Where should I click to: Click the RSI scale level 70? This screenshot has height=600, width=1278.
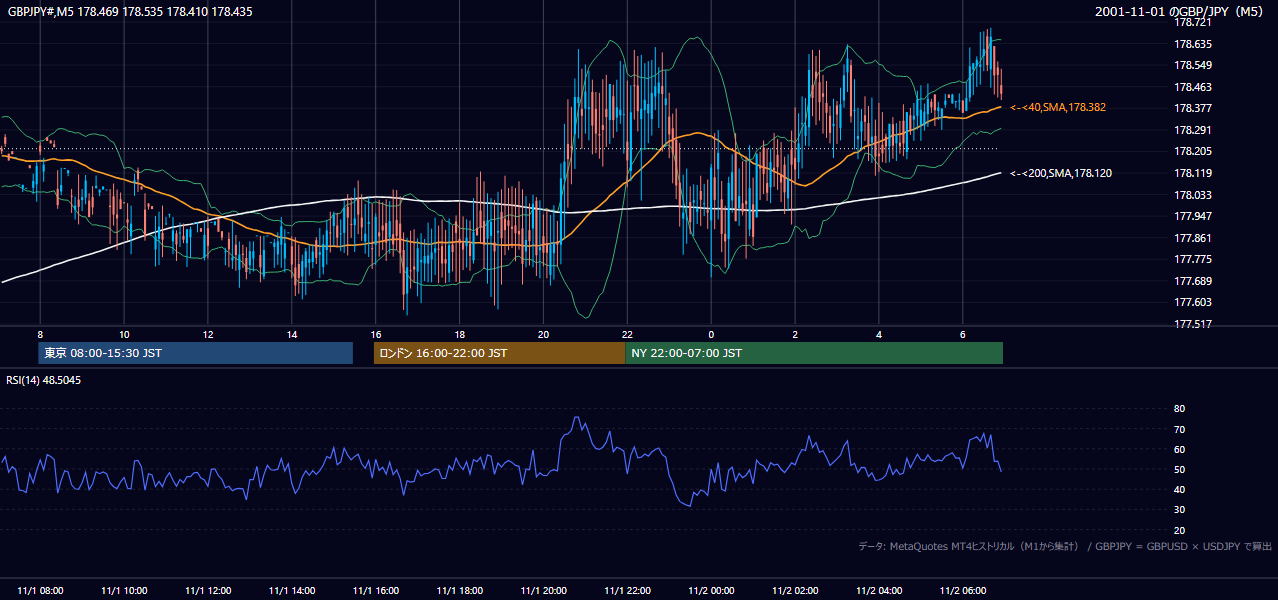[1179, 429]
